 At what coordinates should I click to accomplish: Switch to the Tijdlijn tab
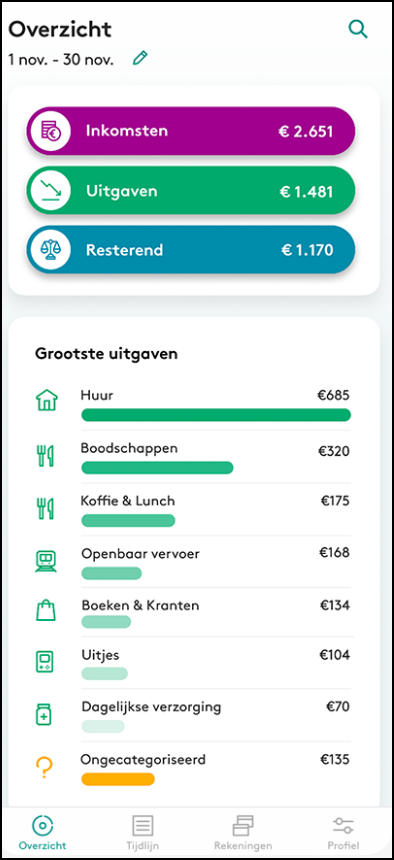[x=143, y=832]
